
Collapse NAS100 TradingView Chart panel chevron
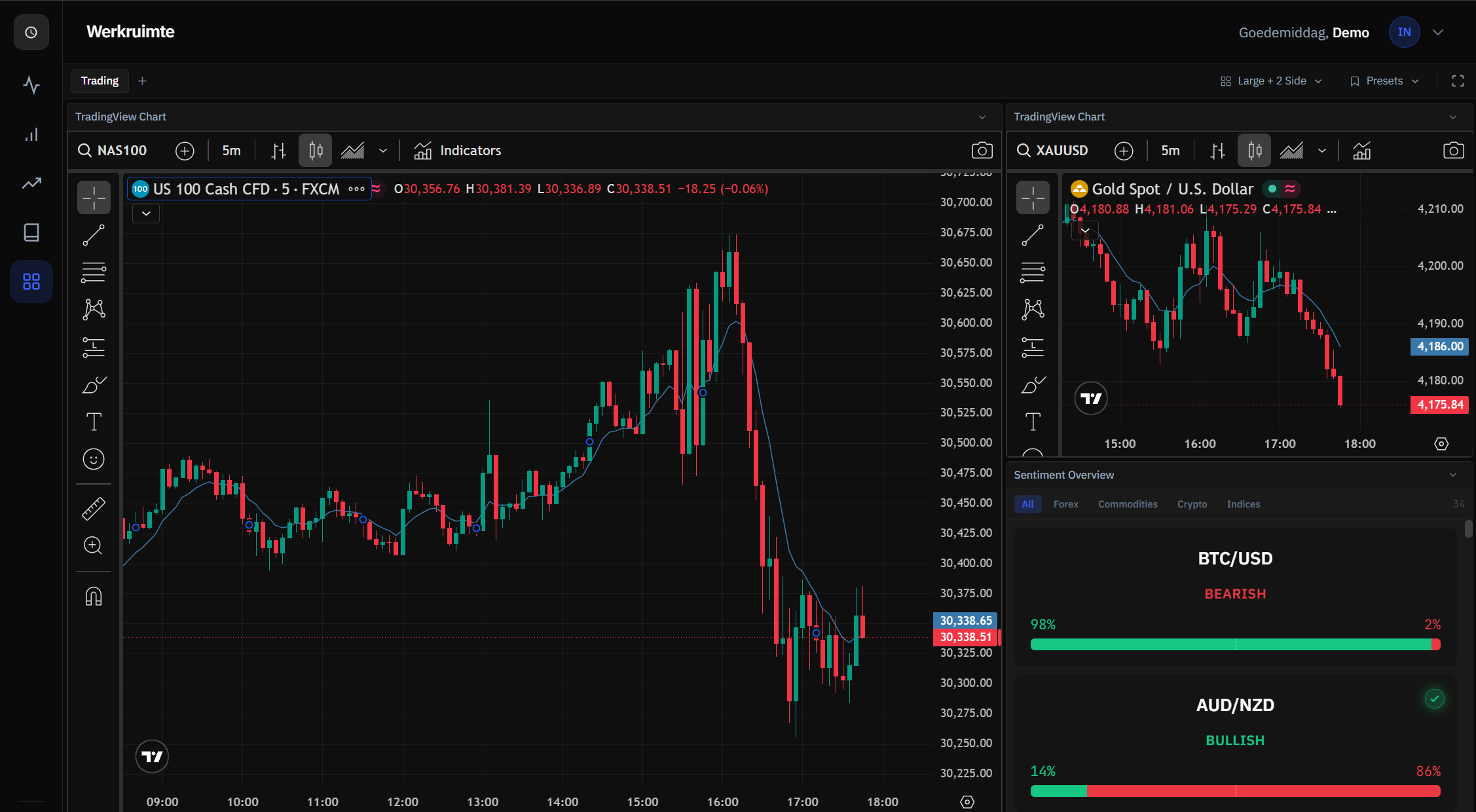[x=982, y=117]
